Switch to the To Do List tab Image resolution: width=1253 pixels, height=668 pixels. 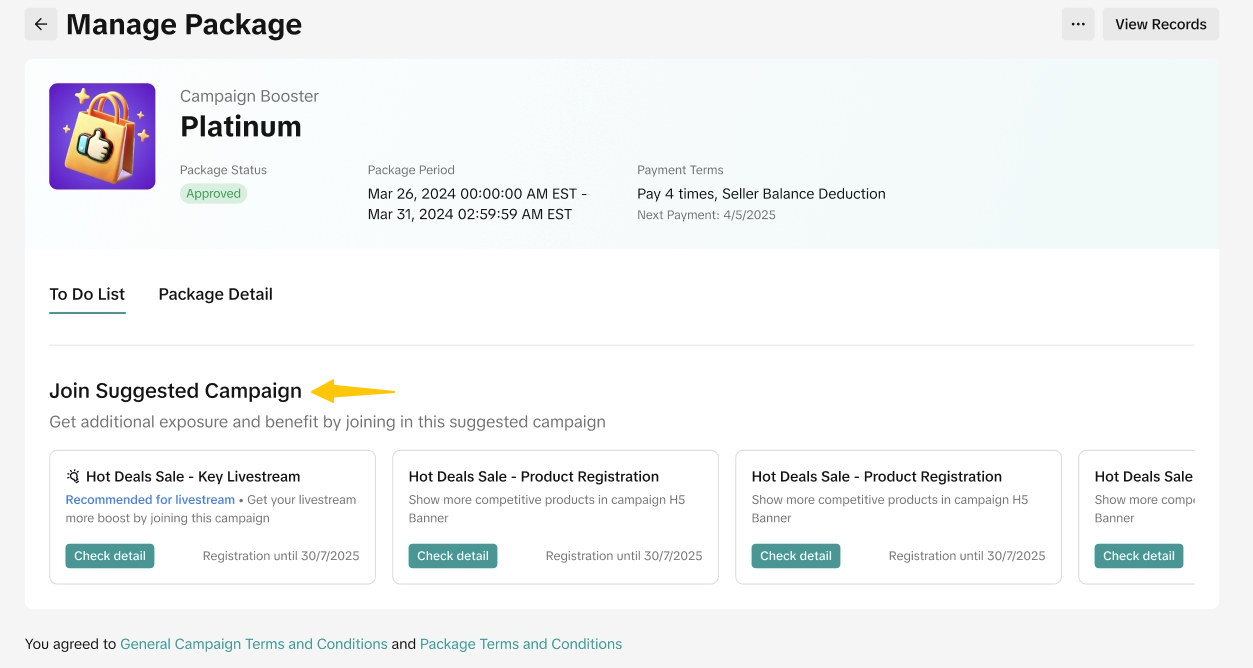pos(87,294)
